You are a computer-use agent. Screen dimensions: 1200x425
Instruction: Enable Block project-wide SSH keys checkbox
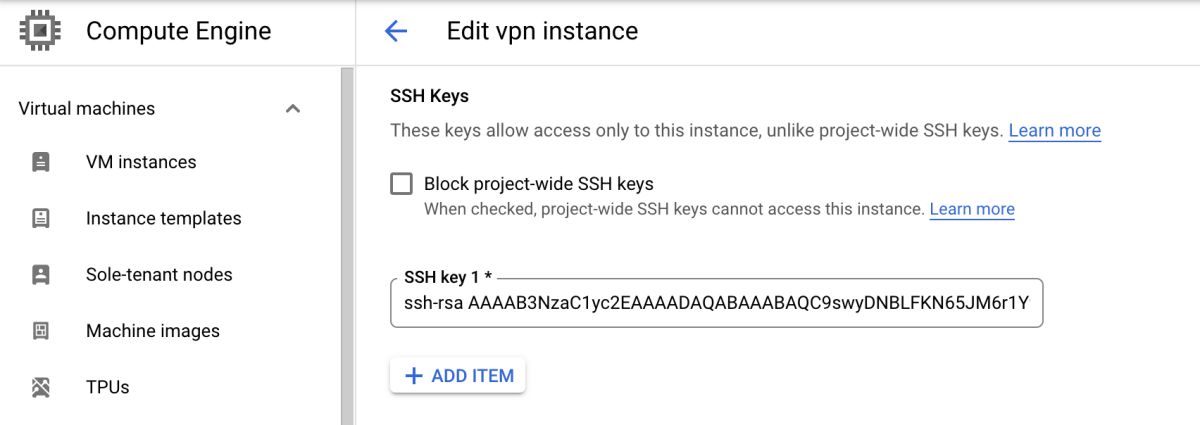[x=401, y=184]
